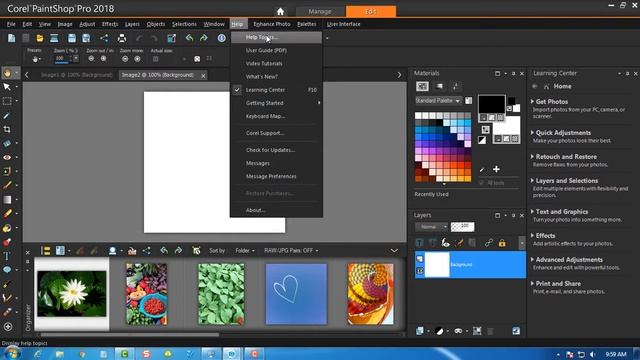640x360 pixels.
Task: Add tool button at toolbox bottom
Action: (x=7, y=327)
